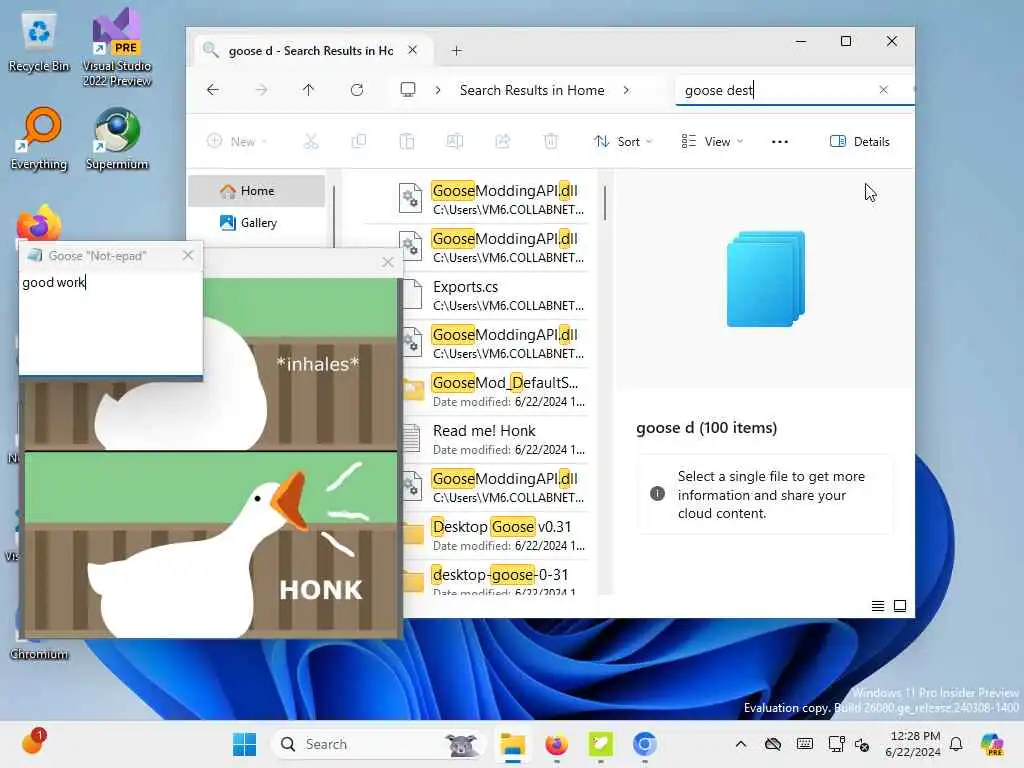Viewport: 1024px width, 768px height.
Task: Click the Paste clipboard icon
Action: [407, 141]
